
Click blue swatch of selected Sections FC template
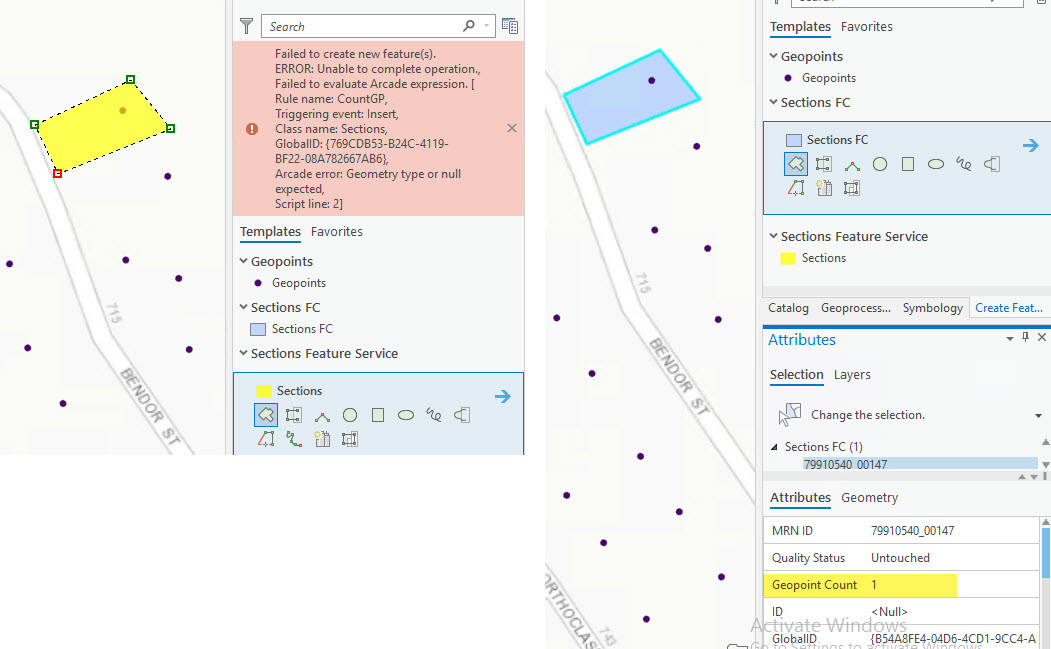coord(794,140)
